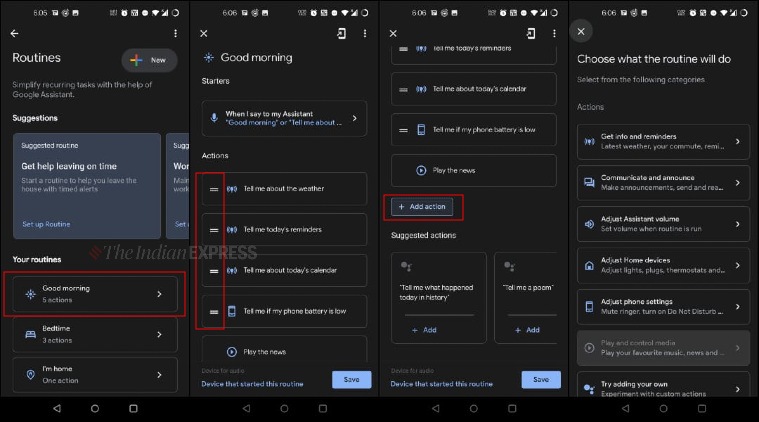Grab reorder handle for Tell me today's reminders, second panel
Viewport: 759px width, 422px height.
click(214, 230)
